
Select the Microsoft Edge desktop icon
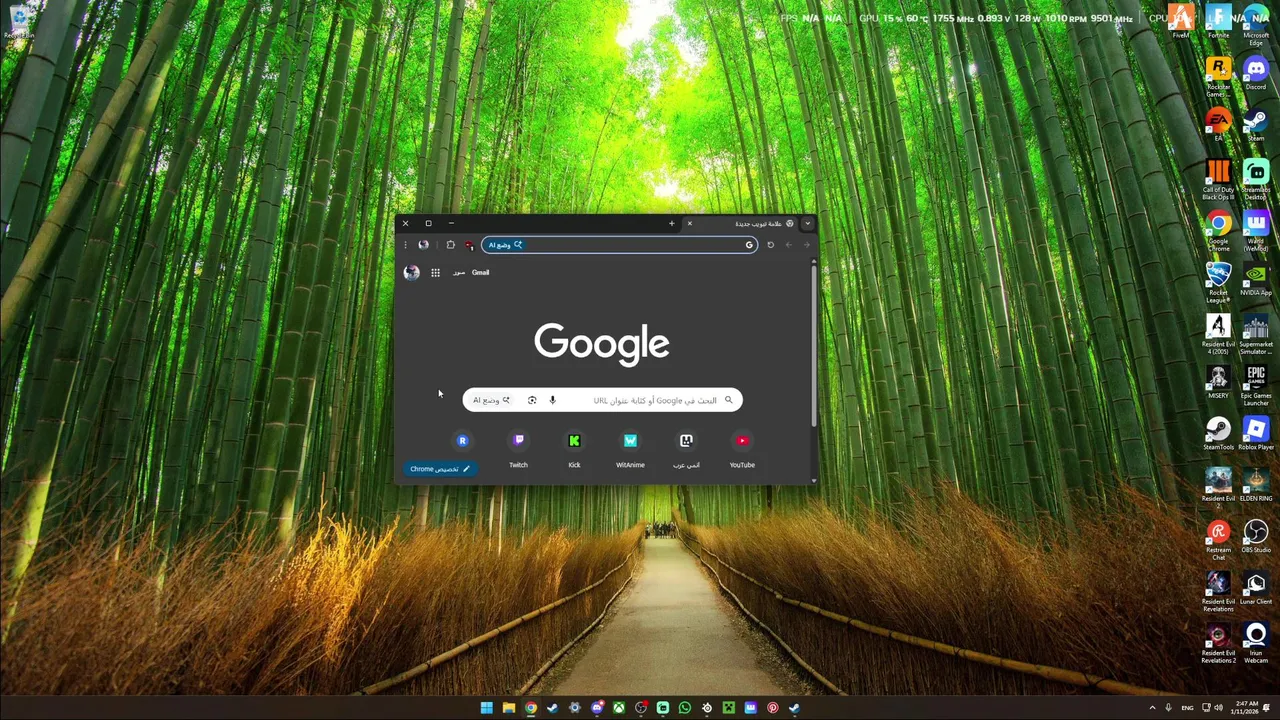[x=1256, y=25]
